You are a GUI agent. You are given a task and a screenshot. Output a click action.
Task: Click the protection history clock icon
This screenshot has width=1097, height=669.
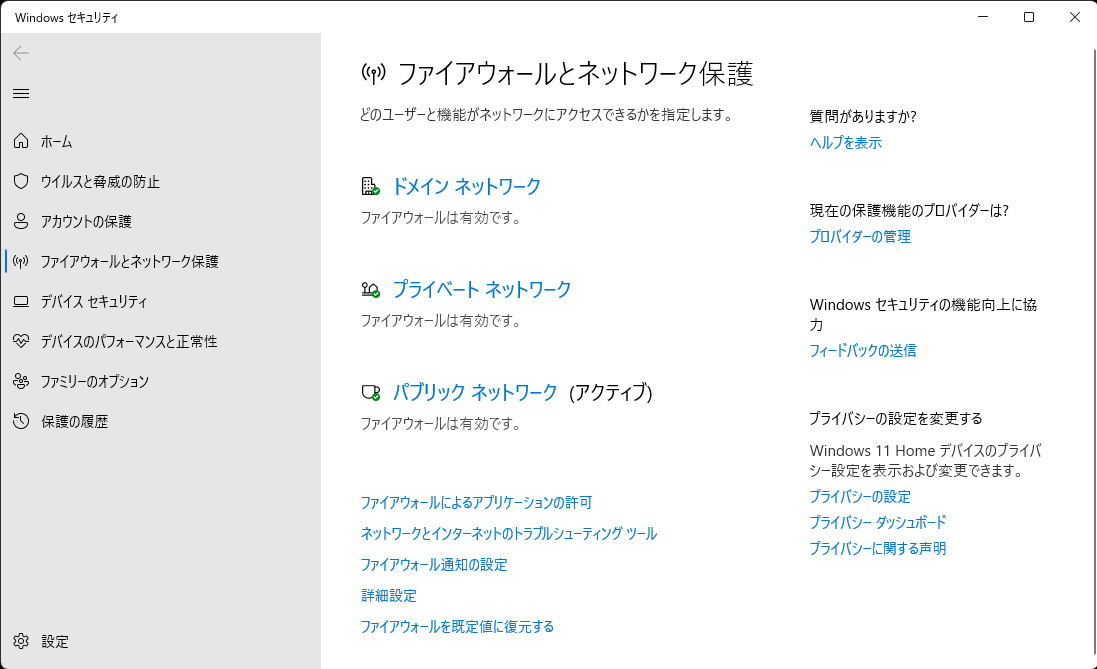point(21,422)
